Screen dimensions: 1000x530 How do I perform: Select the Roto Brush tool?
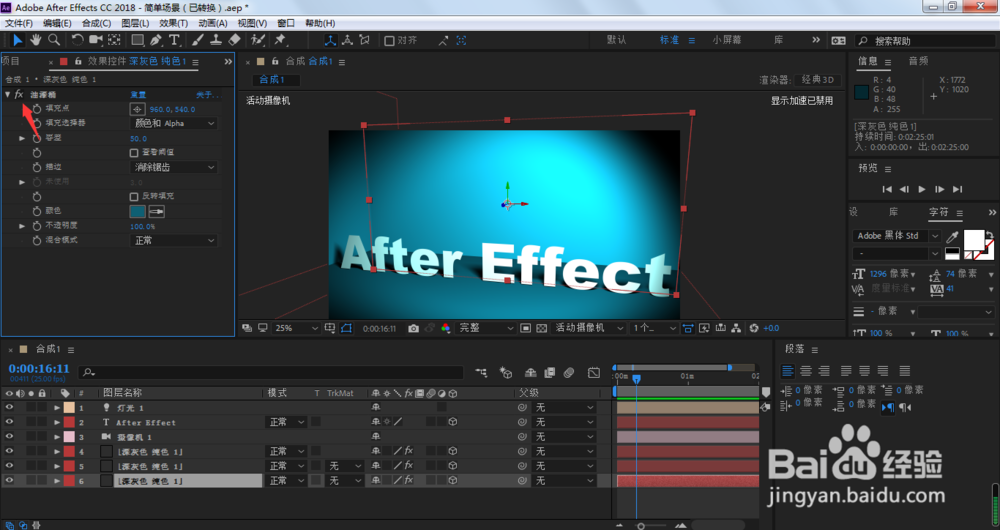click(258, 40)
